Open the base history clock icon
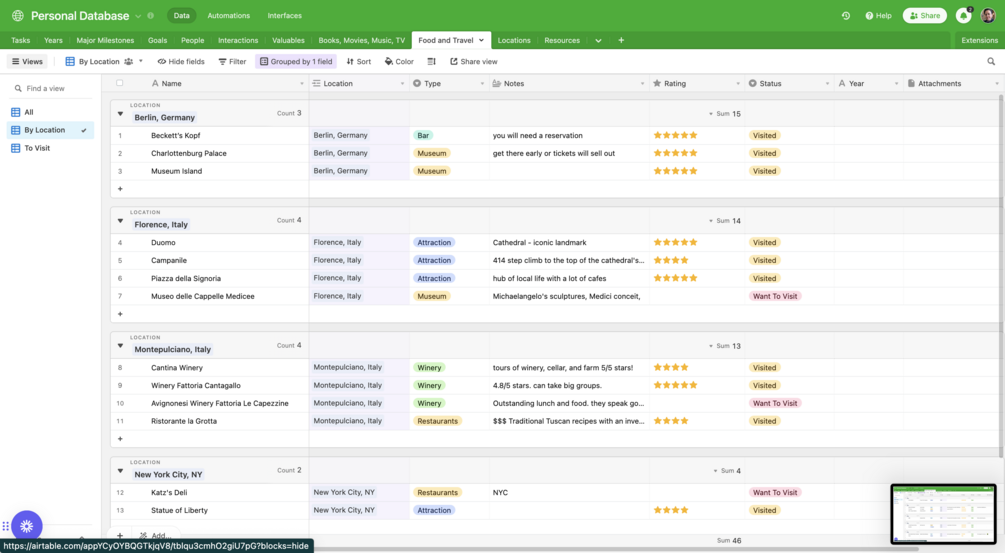The image size is (1005, 553). pyautogui.click(x=846, y=15)
